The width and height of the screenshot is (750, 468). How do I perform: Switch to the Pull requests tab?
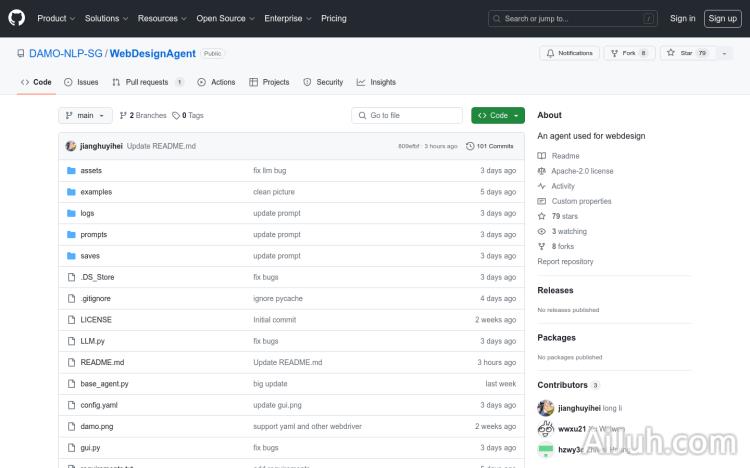click(x=147, y=82)
